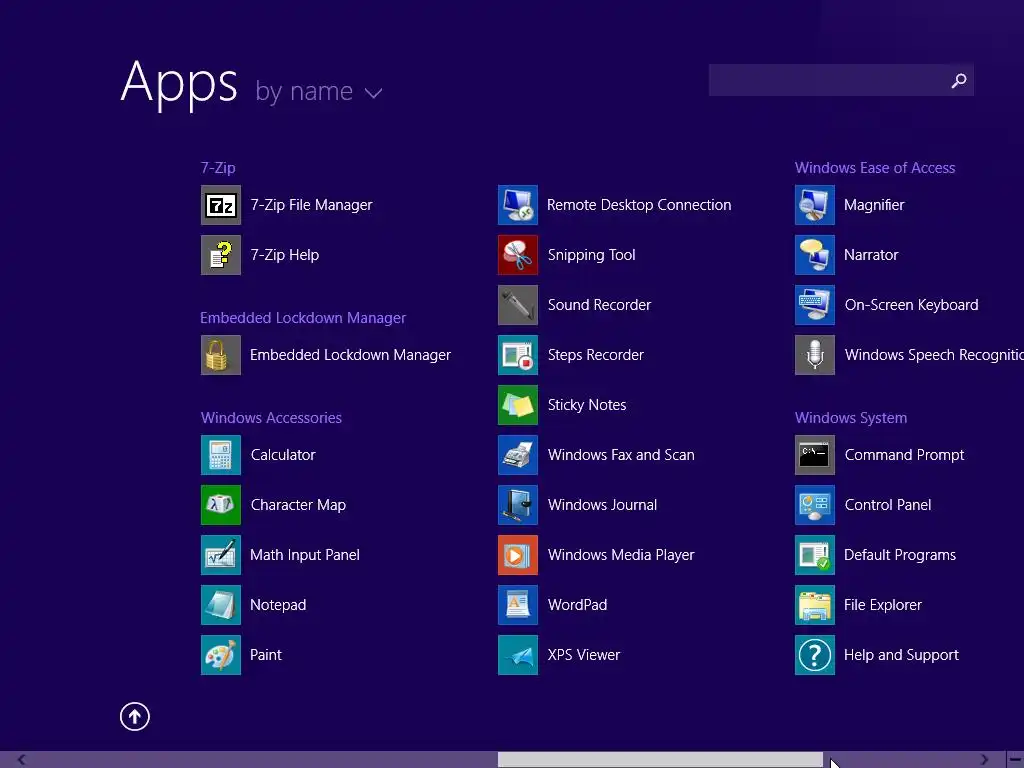
Task: Open the Narrator icon
Action: click(815, 255)
